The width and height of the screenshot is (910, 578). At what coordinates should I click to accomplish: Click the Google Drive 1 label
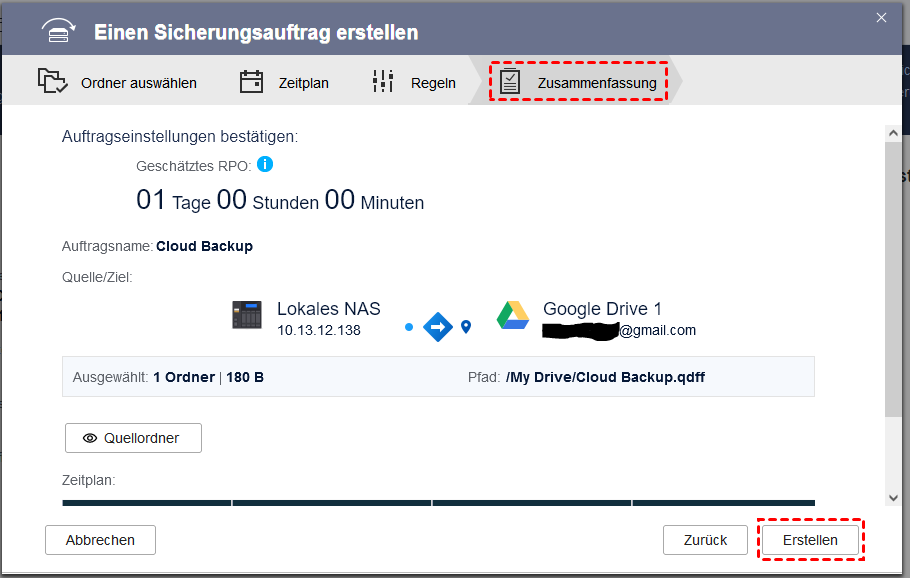tap(602, 309)
